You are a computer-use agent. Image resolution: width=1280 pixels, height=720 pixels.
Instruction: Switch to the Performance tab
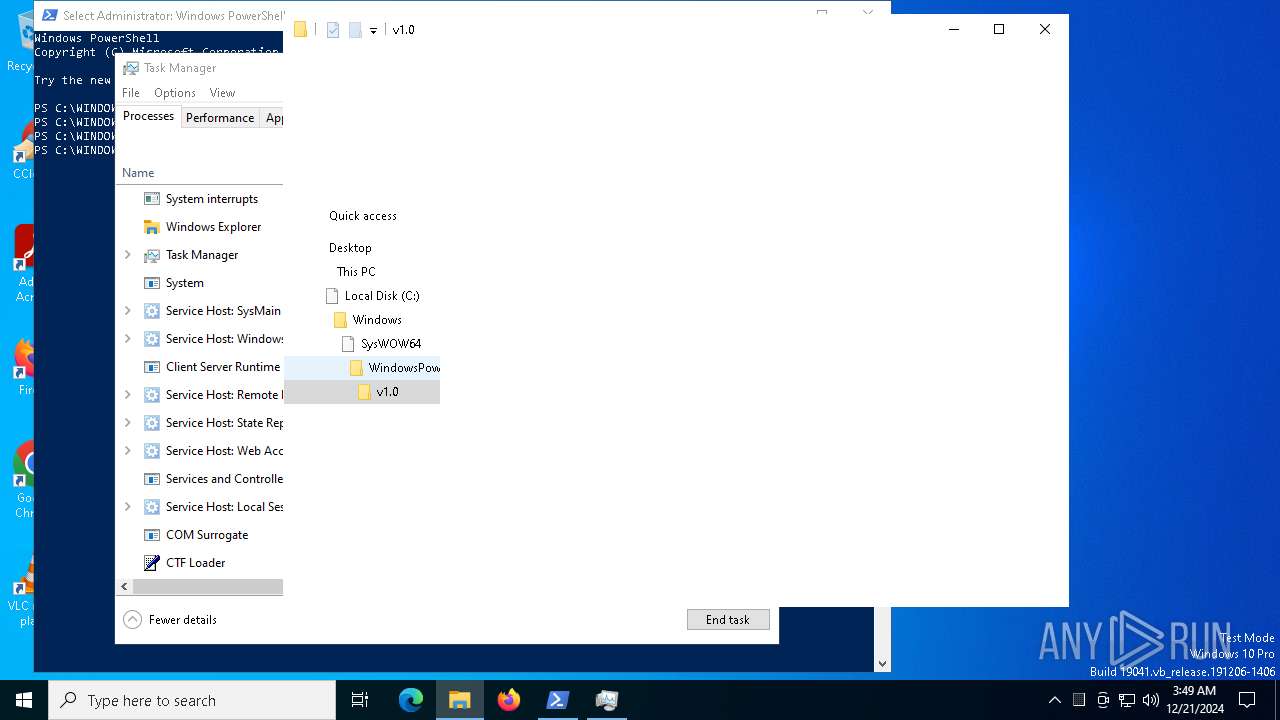click(x=220, y=118)
